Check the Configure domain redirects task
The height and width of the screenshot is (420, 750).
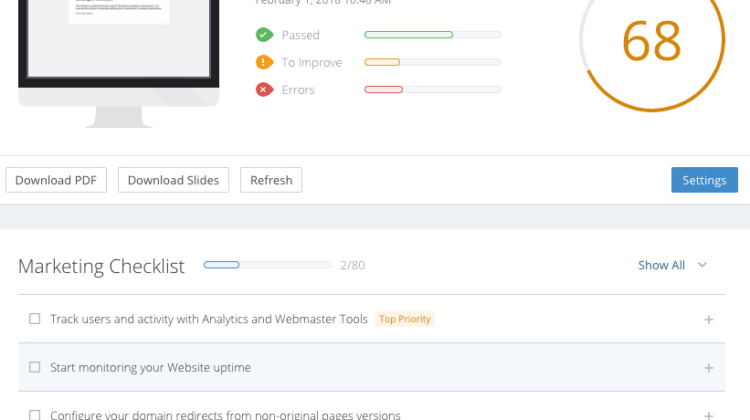[34, 415]
